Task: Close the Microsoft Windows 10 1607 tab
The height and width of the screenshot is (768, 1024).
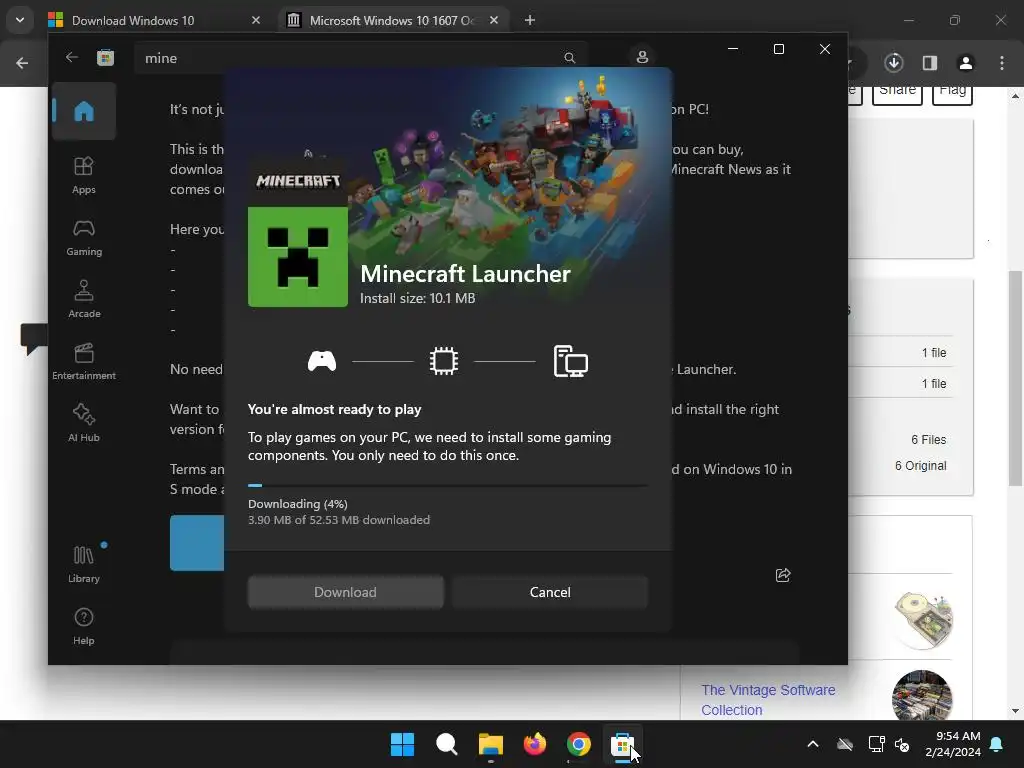Action: pos(494,20)
